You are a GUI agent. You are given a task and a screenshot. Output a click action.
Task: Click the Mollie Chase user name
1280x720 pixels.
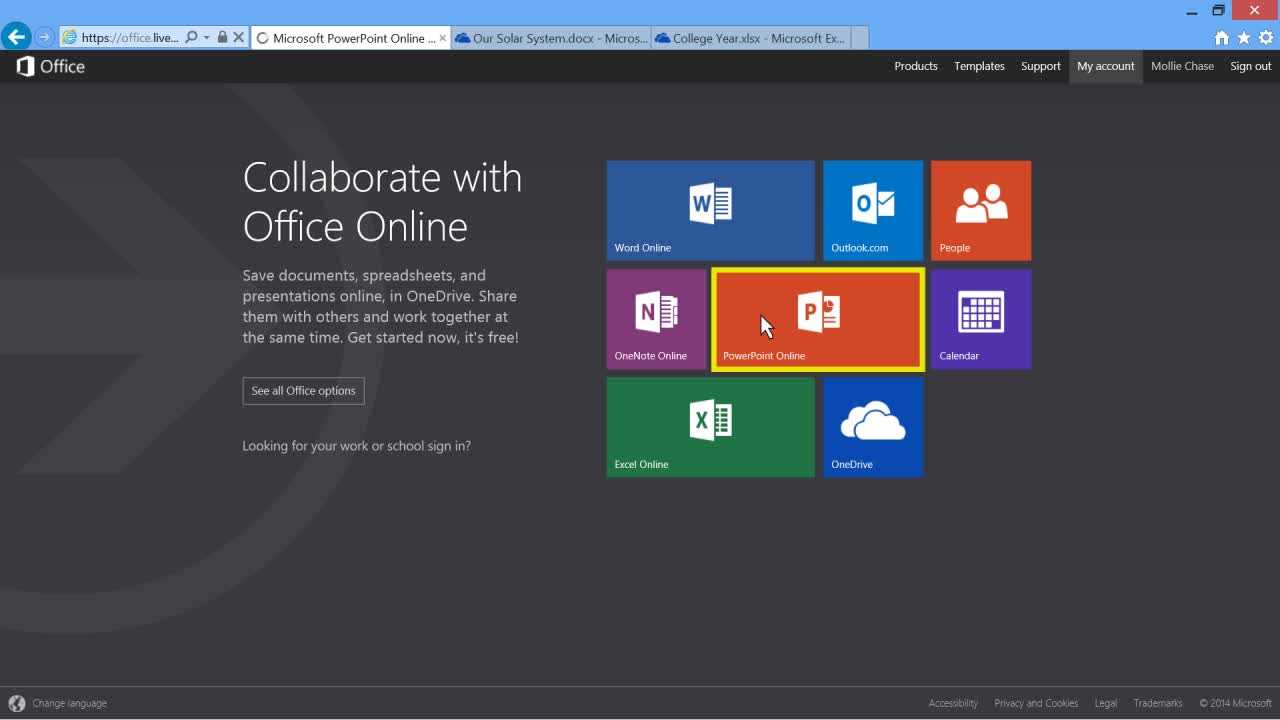pyautogui.click(x=1182, y=66)
